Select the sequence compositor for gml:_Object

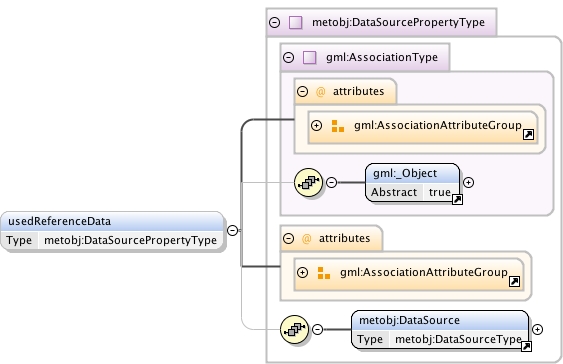[308, 182]
